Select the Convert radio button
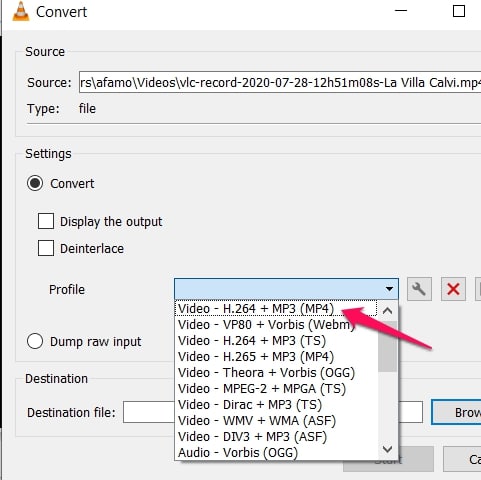This screenshot has height=480, width=481. tap(35, 183)
